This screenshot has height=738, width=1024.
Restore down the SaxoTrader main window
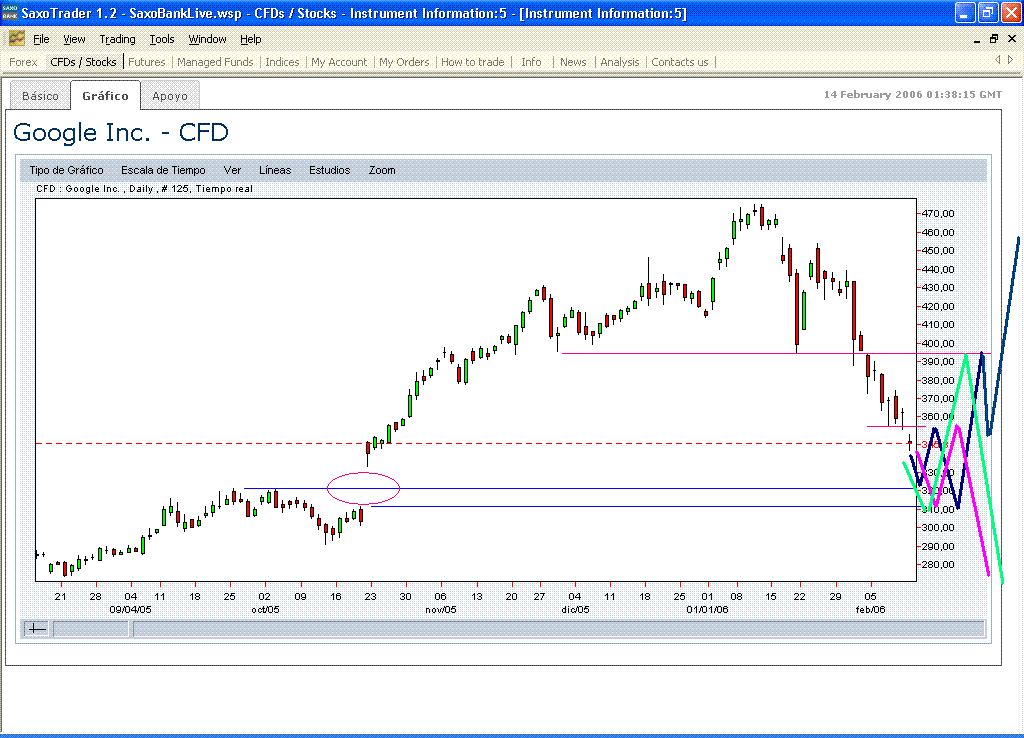(x=987, y=13)
